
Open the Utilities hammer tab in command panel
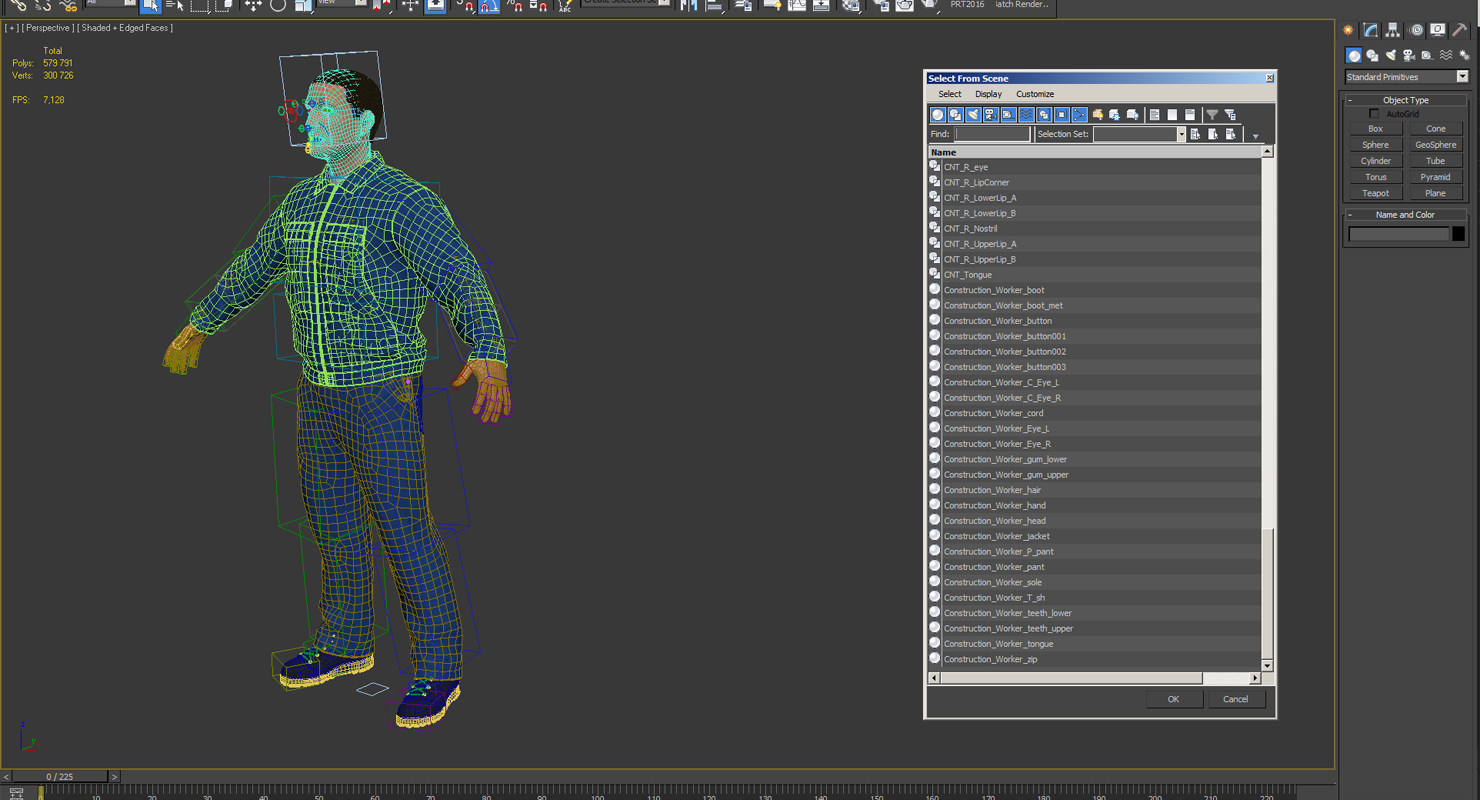(x=1461, y=30)
